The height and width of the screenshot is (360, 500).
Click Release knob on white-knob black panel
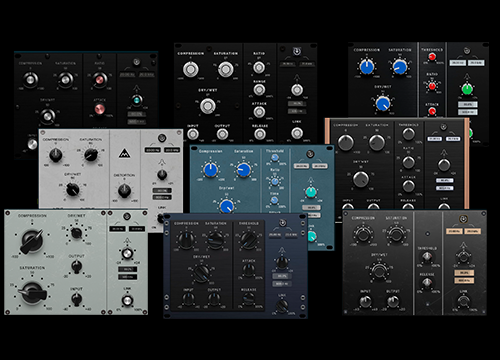point(260,134)
